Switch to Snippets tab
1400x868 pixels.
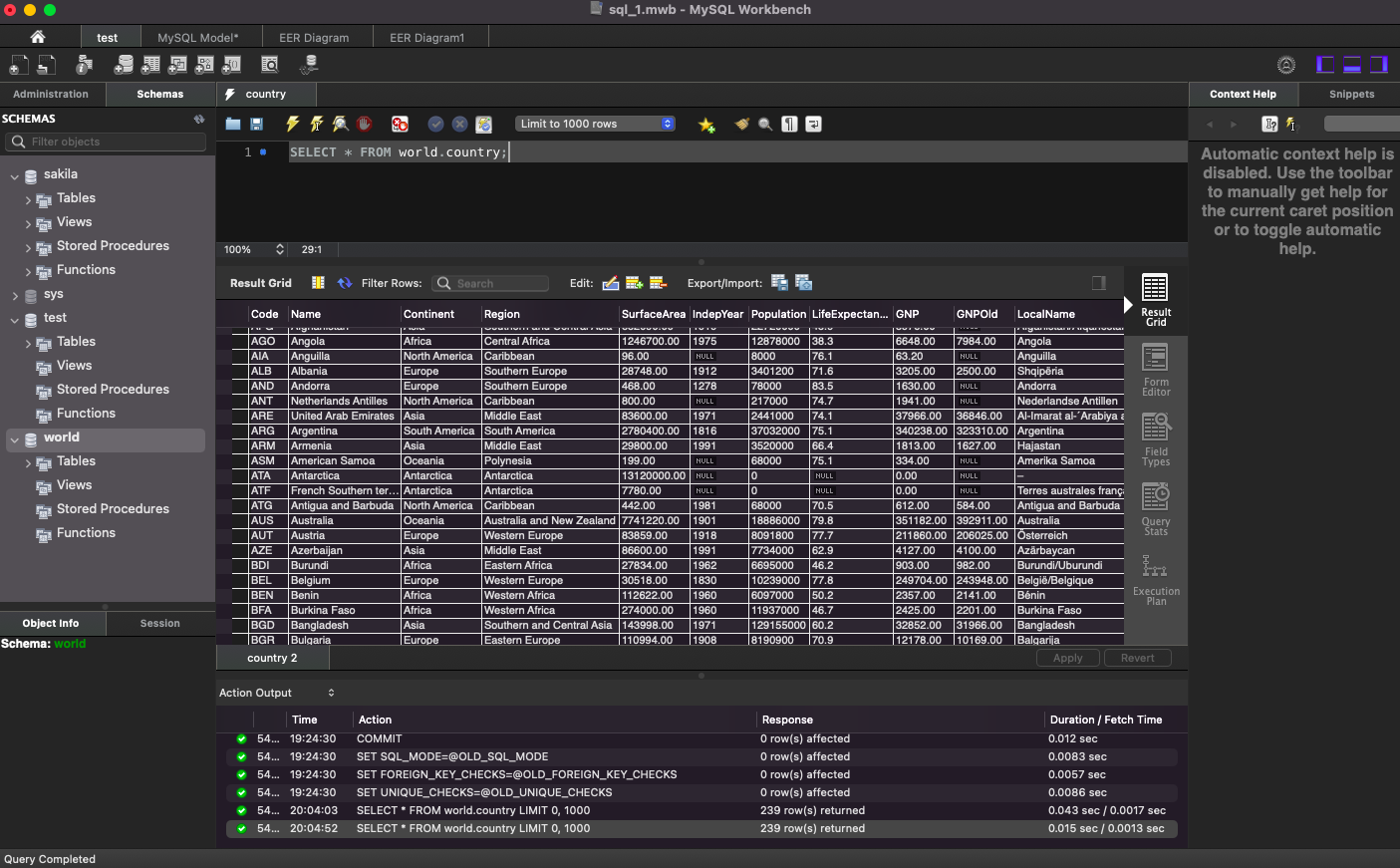pyautogui.click(x=1351, y=94)
